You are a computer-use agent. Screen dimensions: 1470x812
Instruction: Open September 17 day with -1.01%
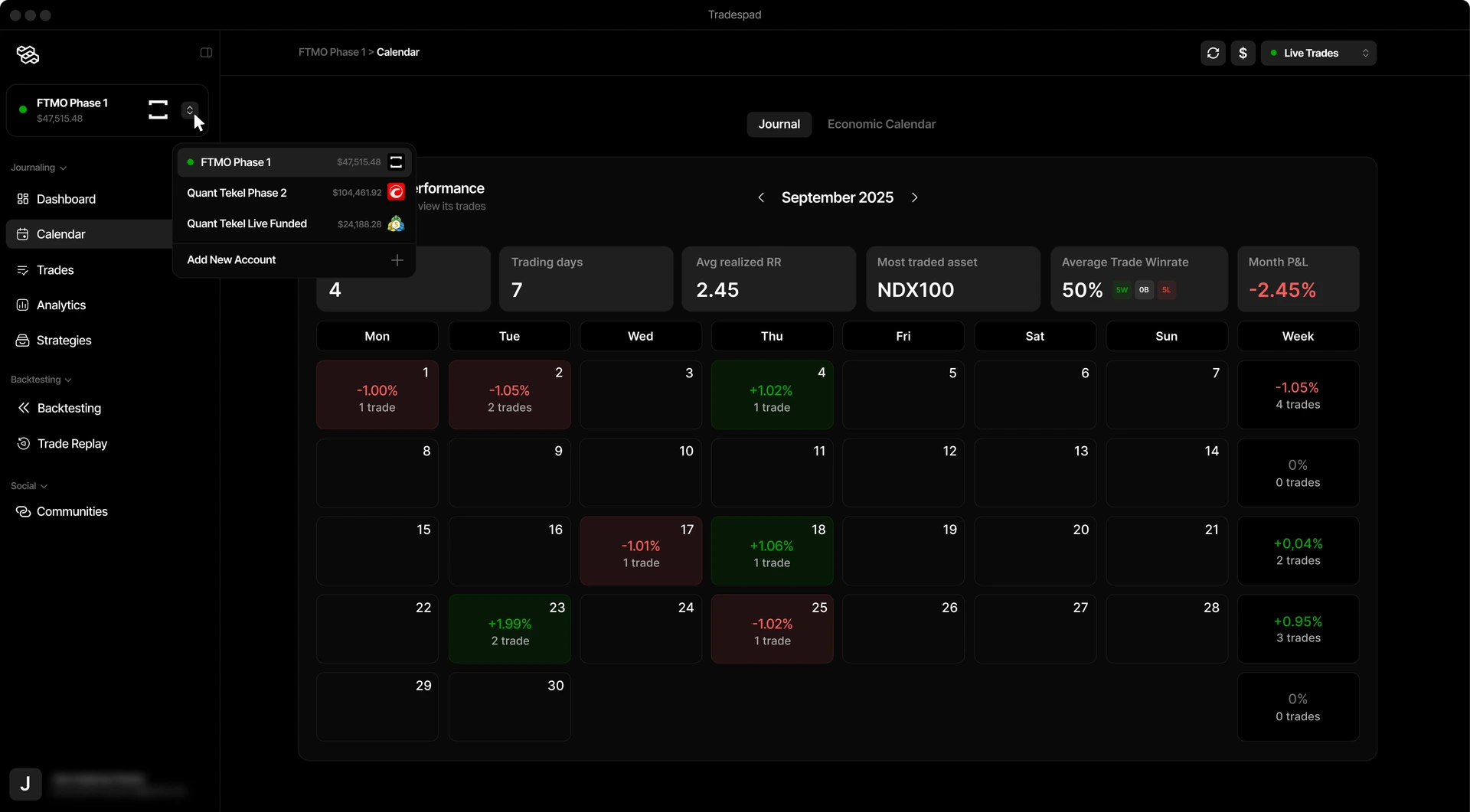pos(641,551)
